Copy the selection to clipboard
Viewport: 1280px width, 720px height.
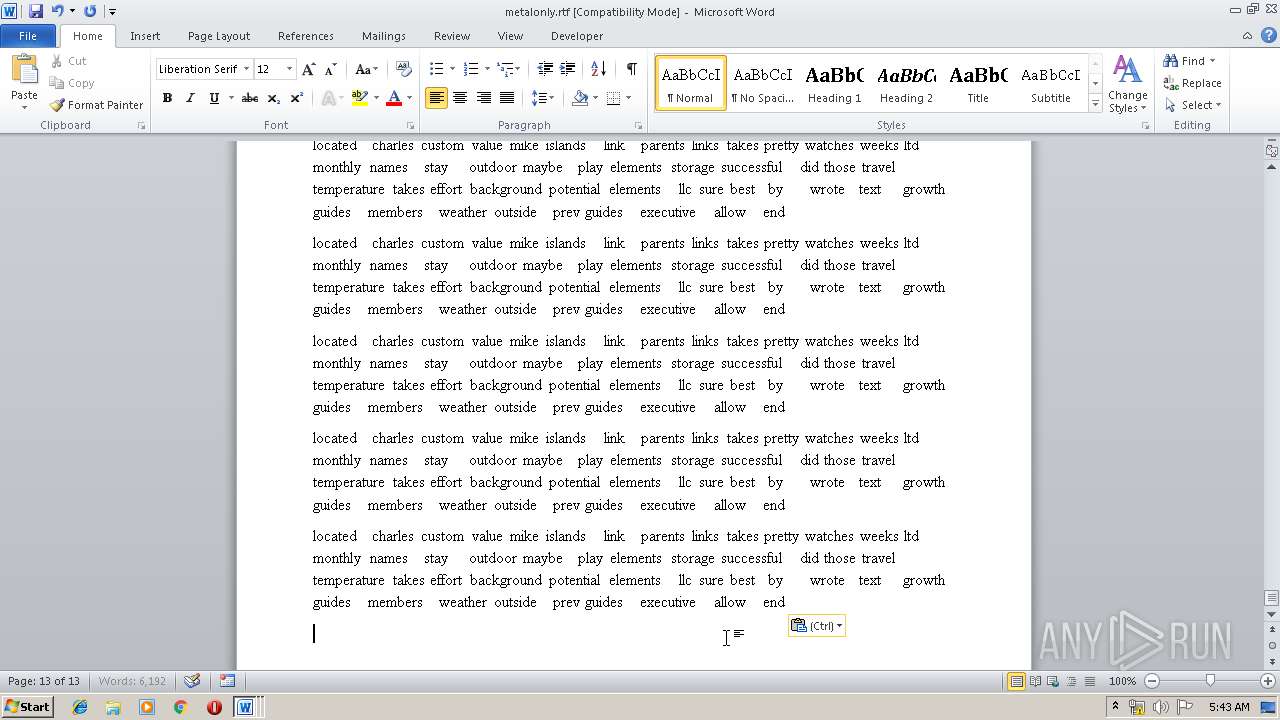point(72,83)
